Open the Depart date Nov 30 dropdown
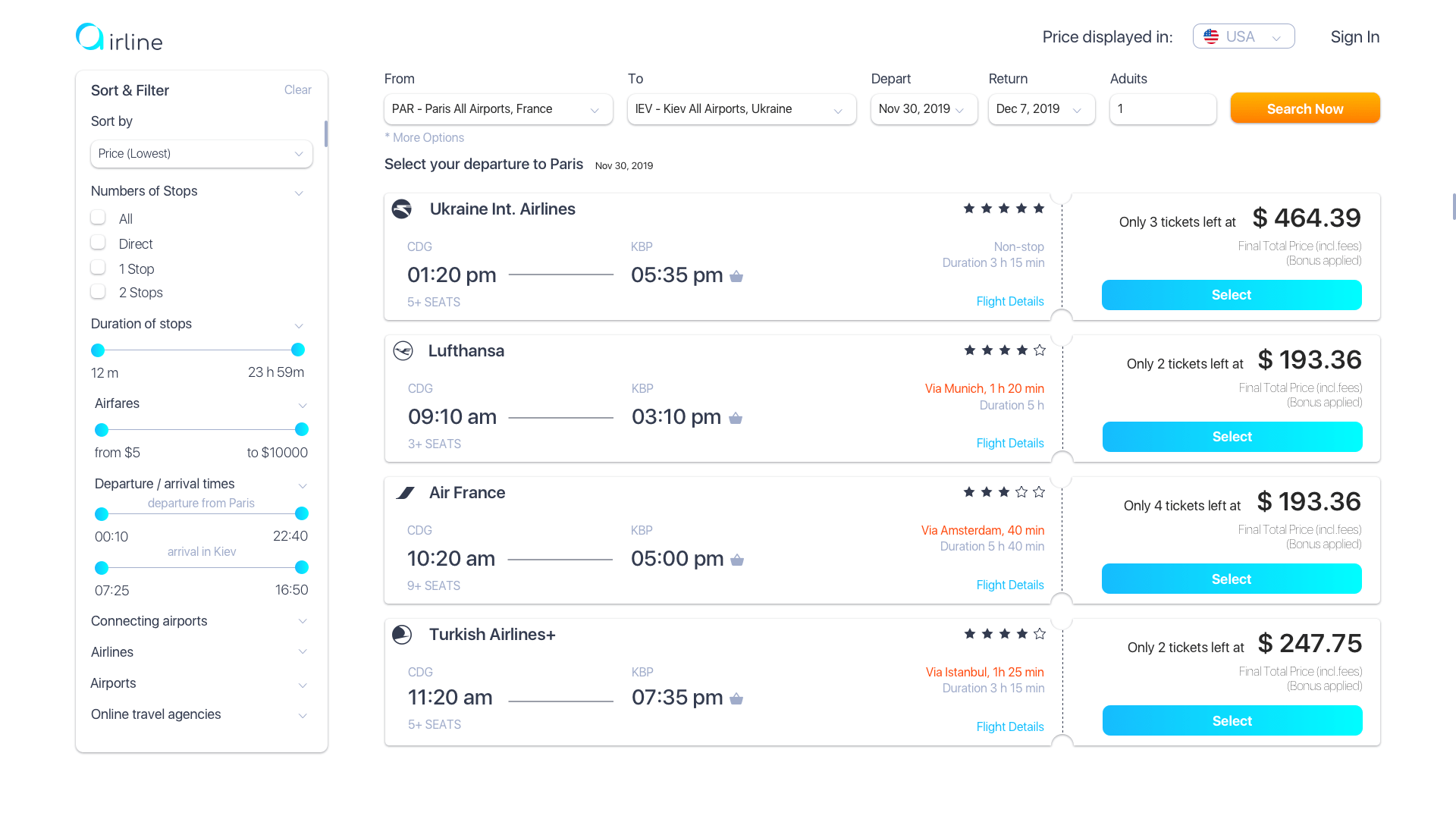The height and width of the screenshot is (819, 1456). [924, 109]
